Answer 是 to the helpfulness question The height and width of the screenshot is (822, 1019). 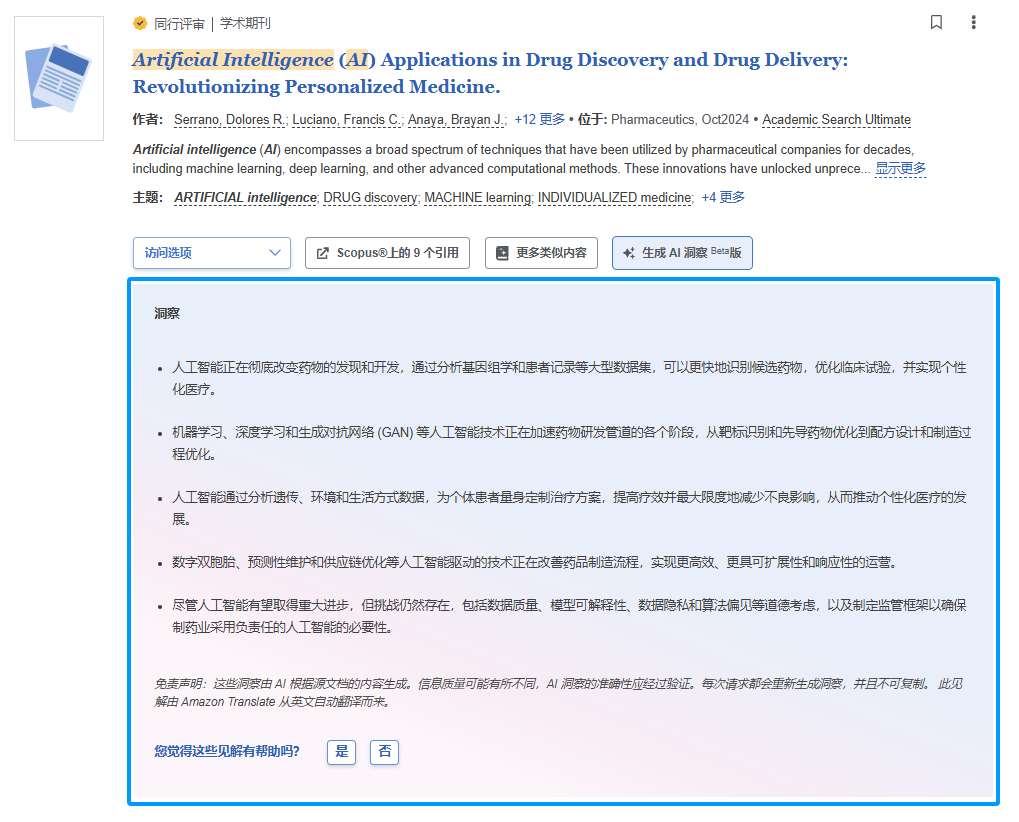342,751
